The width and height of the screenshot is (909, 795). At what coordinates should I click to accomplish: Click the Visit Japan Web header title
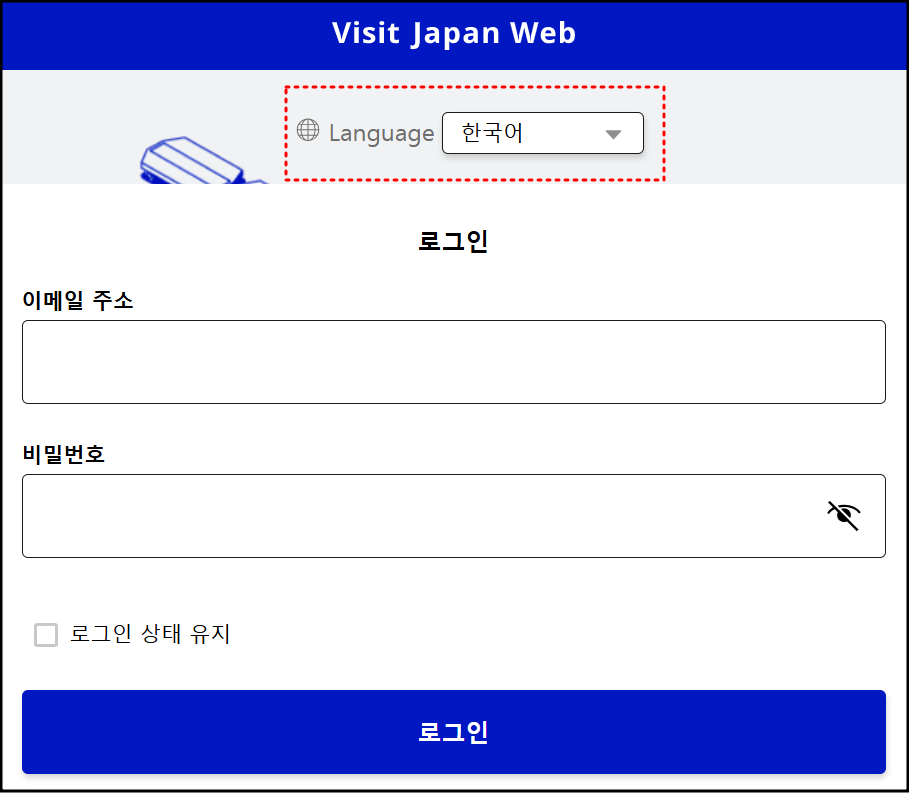(454, 33)
